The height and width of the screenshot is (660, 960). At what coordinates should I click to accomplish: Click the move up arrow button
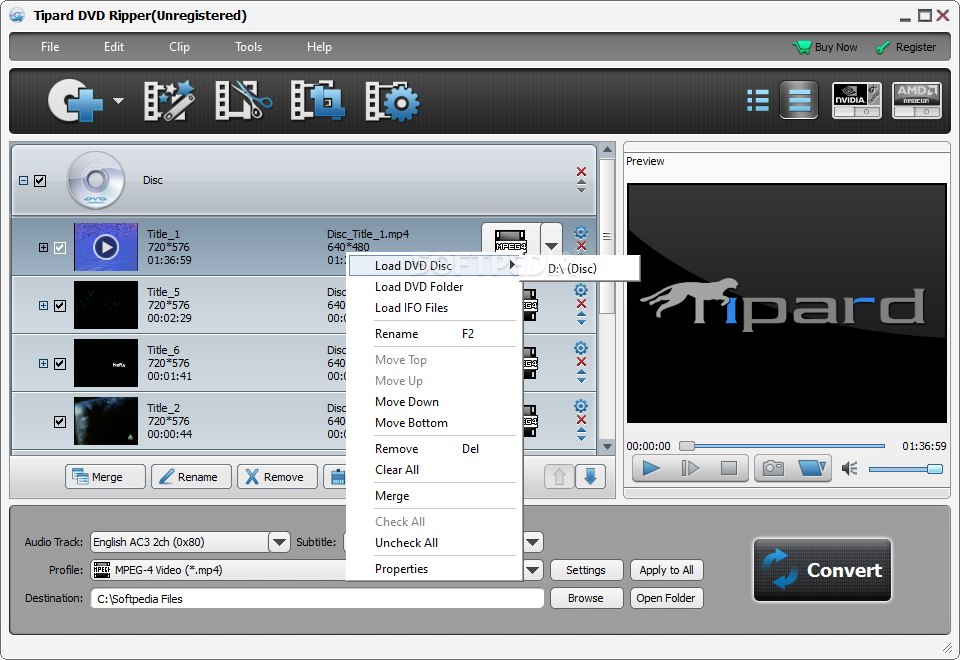pyautogui.click(x=559, y=476)
